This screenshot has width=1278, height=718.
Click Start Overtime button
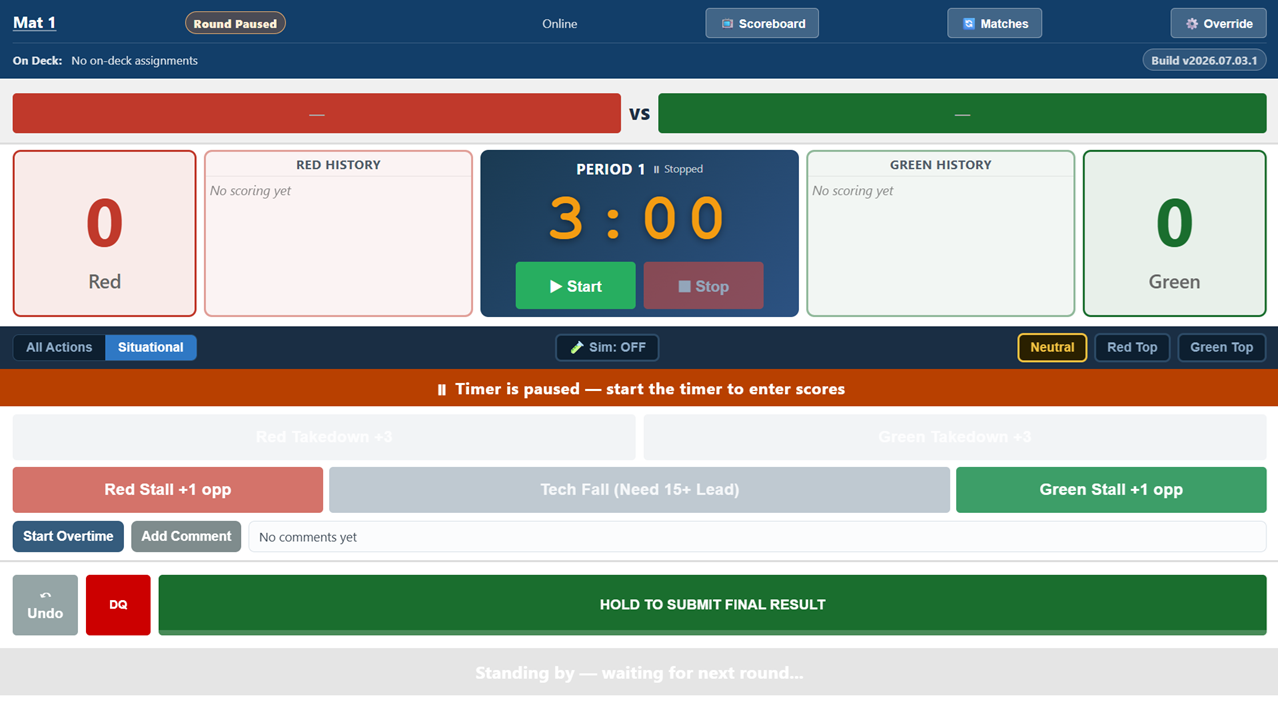[x=68, y=536]
